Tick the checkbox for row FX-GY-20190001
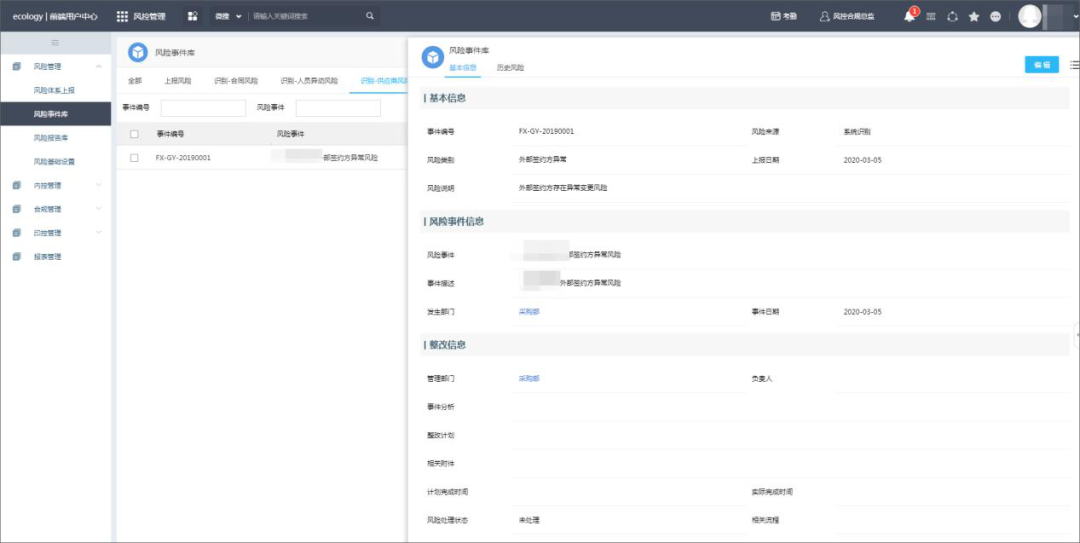1080x543 pixels. tap(134, 158)
